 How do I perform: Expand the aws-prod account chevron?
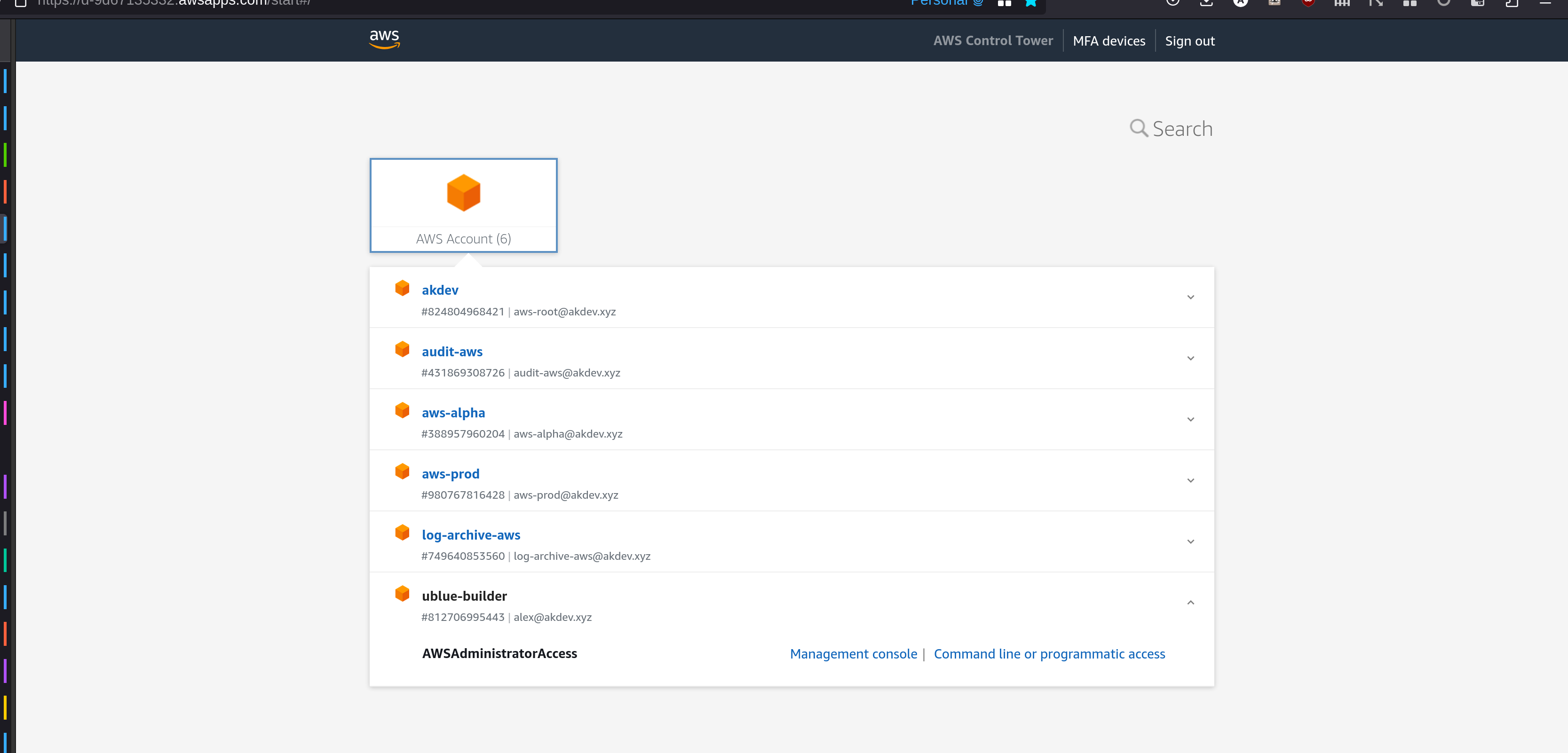[x=1191, y=480]
